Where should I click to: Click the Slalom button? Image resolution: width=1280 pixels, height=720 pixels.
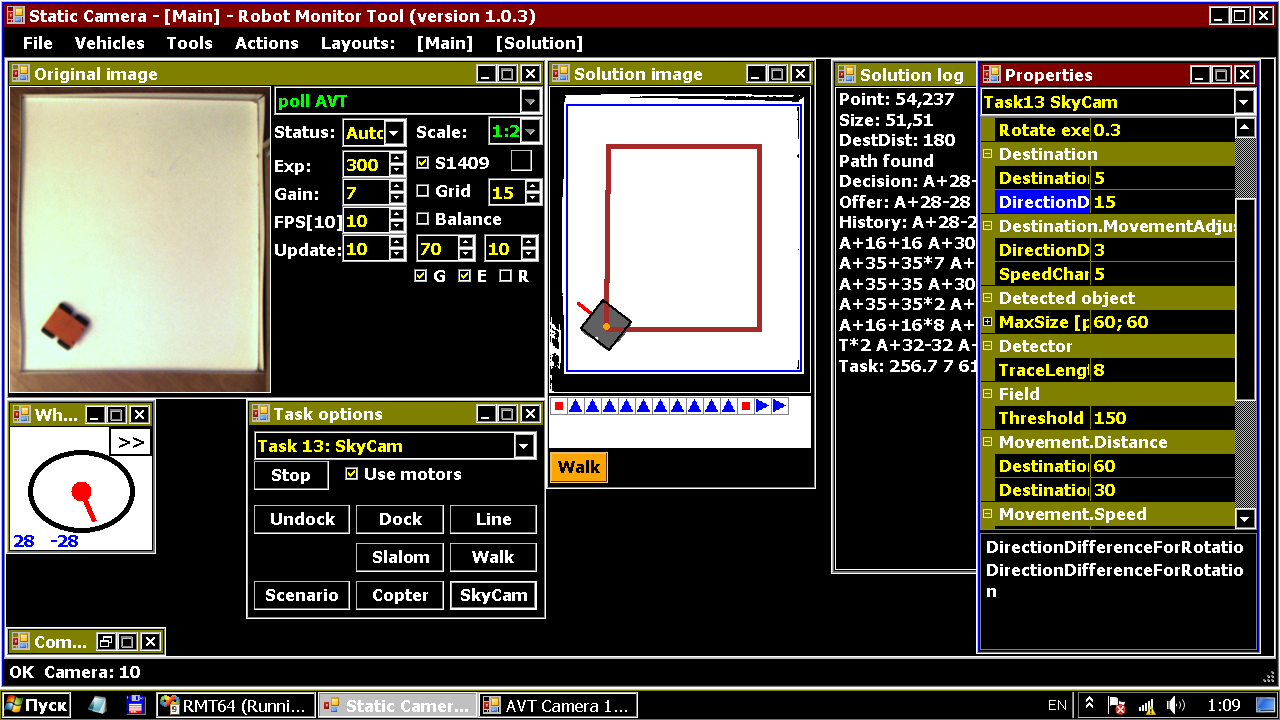coord(401,557)
